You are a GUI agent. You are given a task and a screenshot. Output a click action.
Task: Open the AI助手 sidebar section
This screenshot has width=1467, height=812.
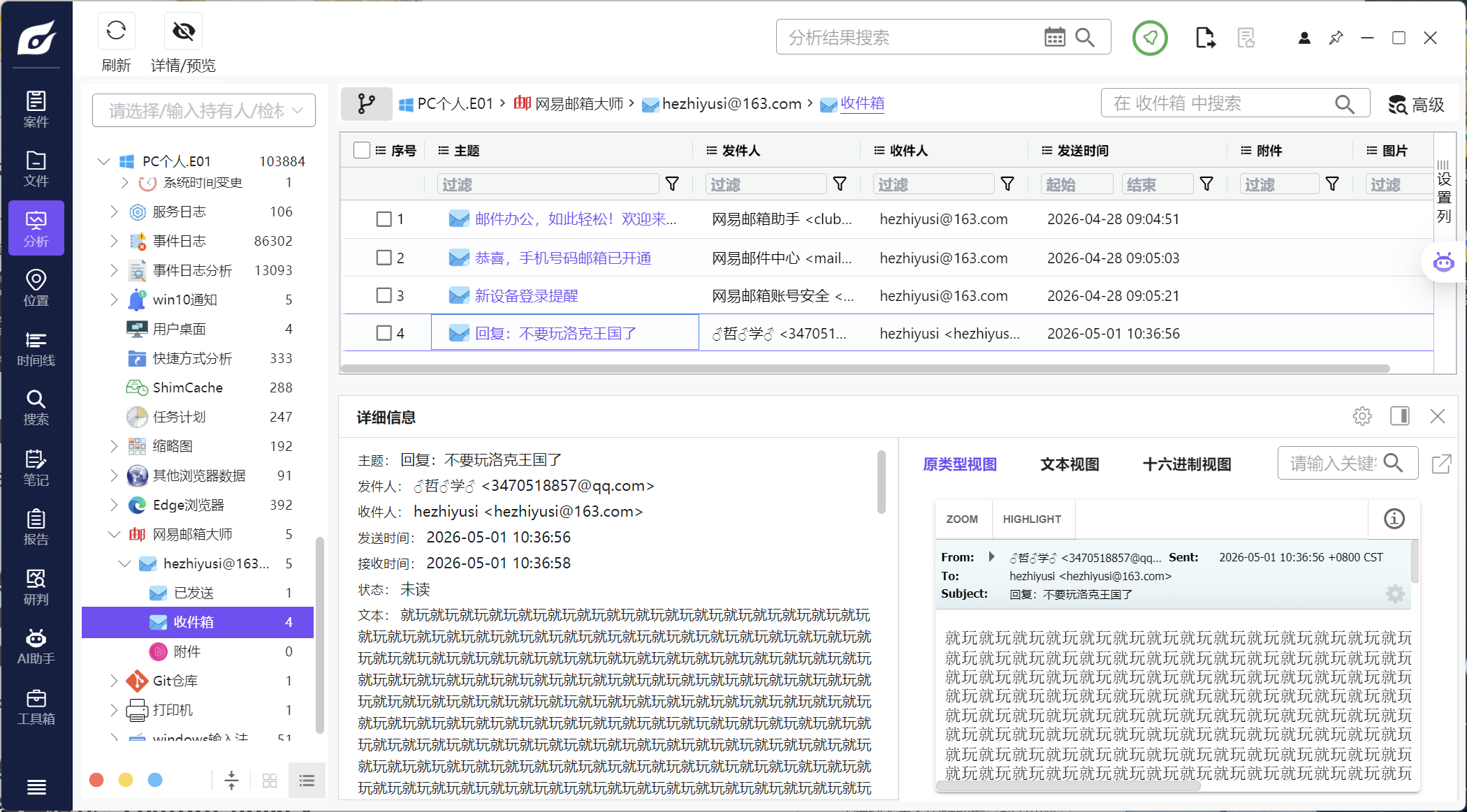pos(36,647)
